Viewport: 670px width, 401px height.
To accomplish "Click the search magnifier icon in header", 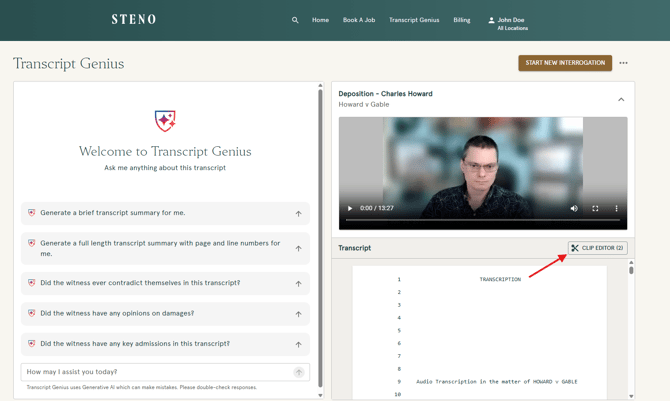I will coord(295,20).
